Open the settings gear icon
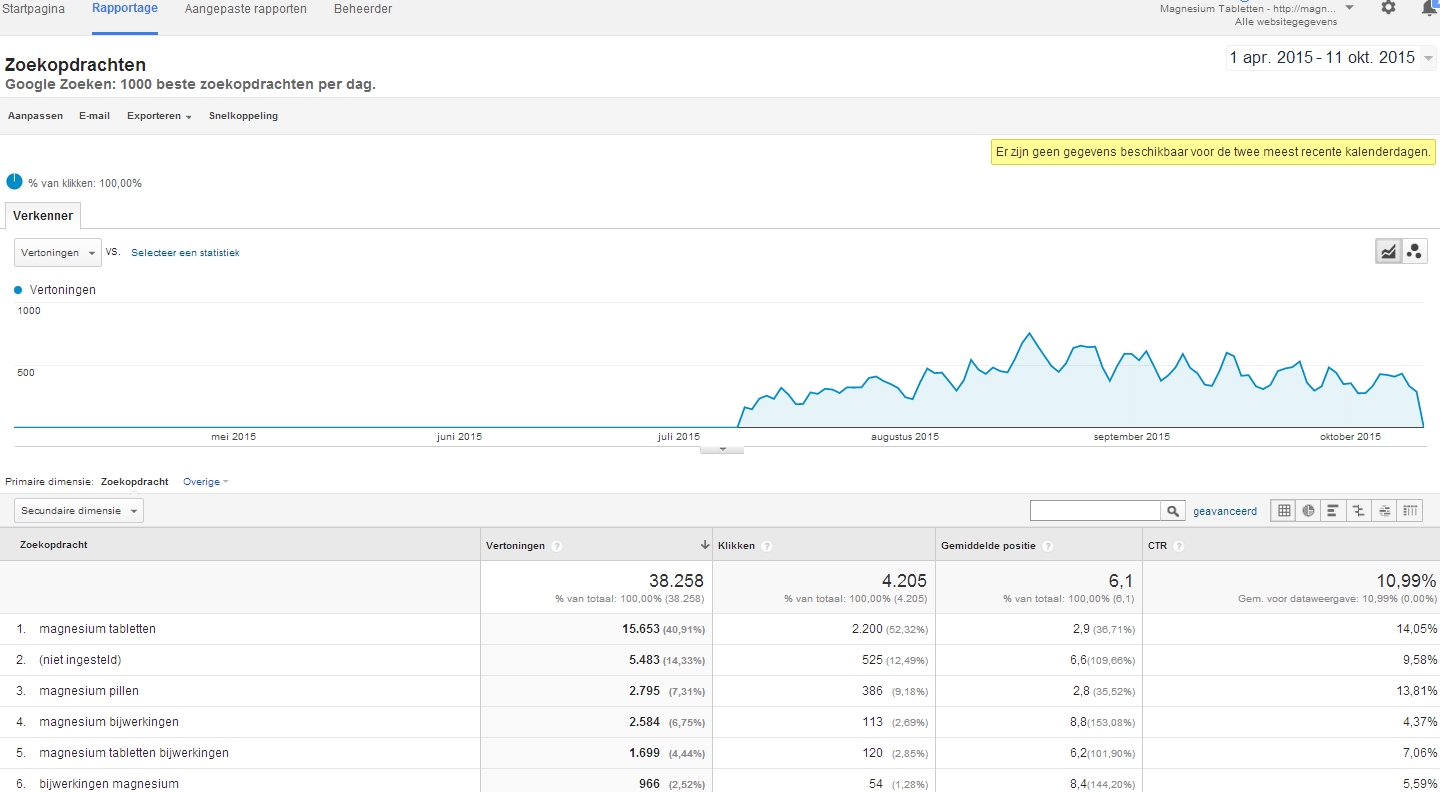This screenshot has height=792, width=1440. [1388, 7]
